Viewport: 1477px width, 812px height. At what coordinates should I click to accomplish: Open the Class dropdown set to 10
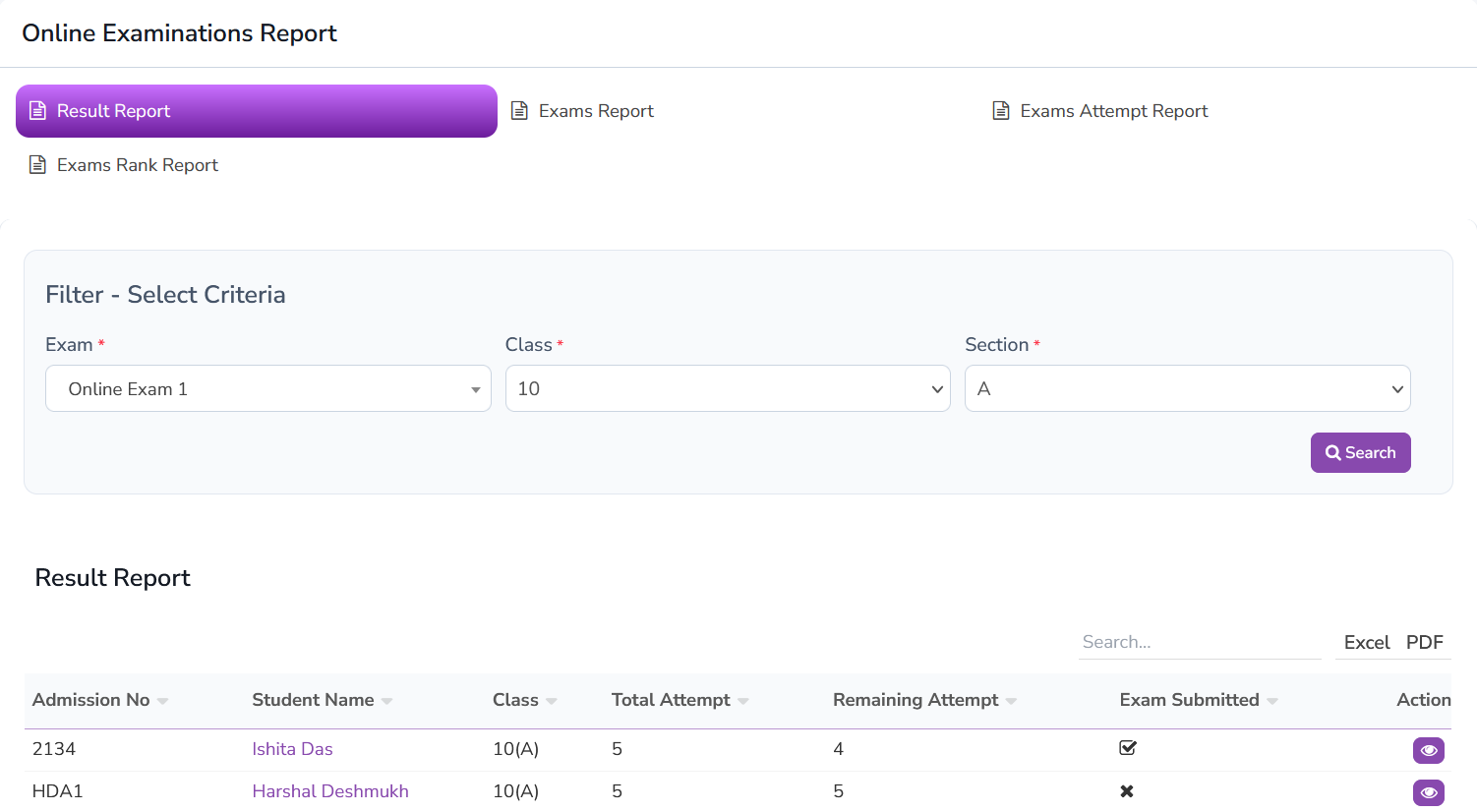[728, 388]
